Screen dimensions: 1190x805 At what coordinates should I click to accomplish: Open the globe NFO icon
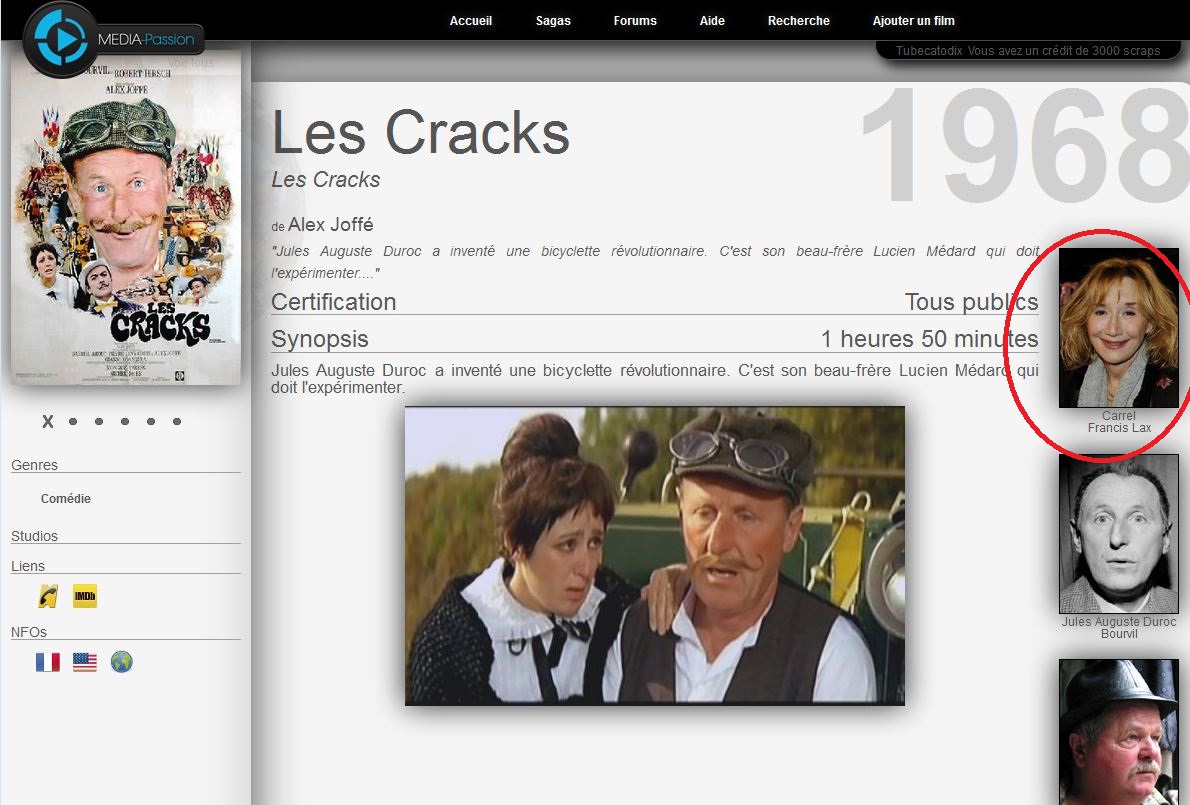tap(121, 662)
